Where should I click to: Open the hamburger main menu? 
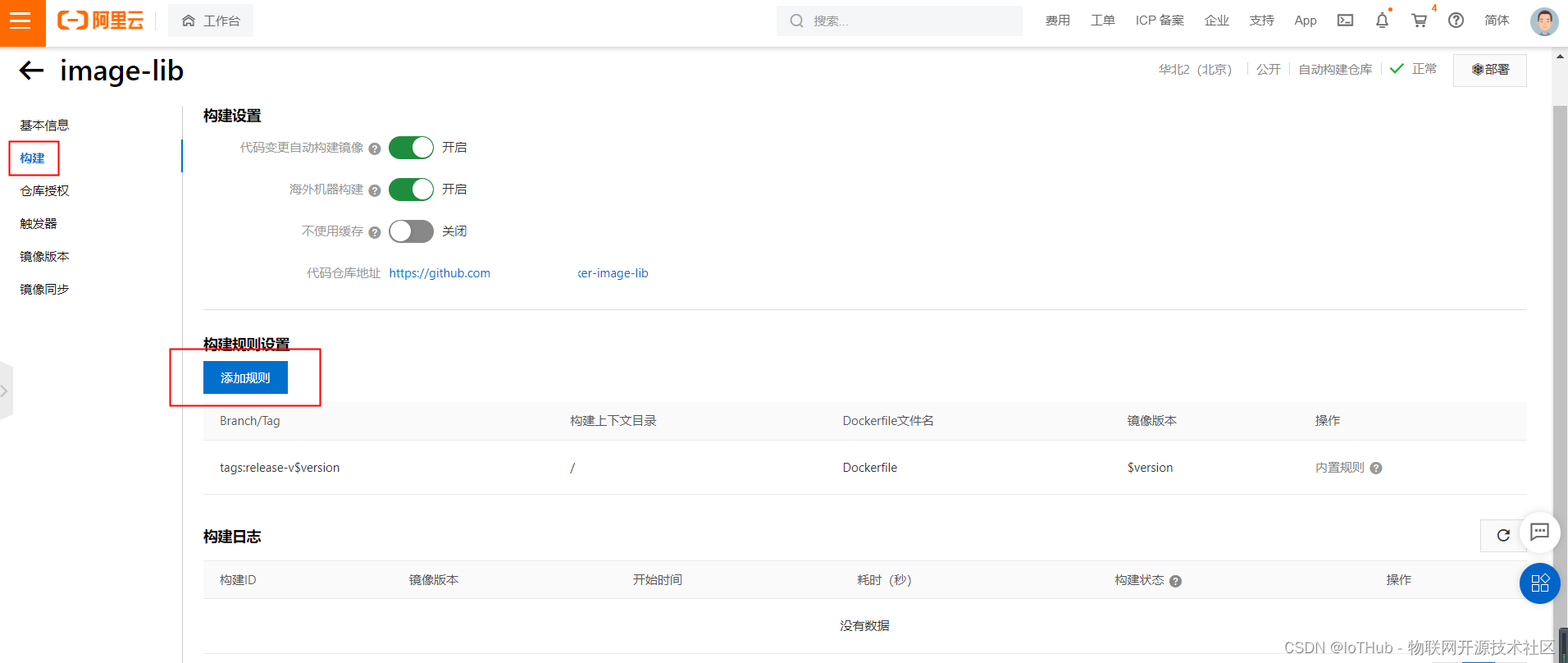point(22,21)
